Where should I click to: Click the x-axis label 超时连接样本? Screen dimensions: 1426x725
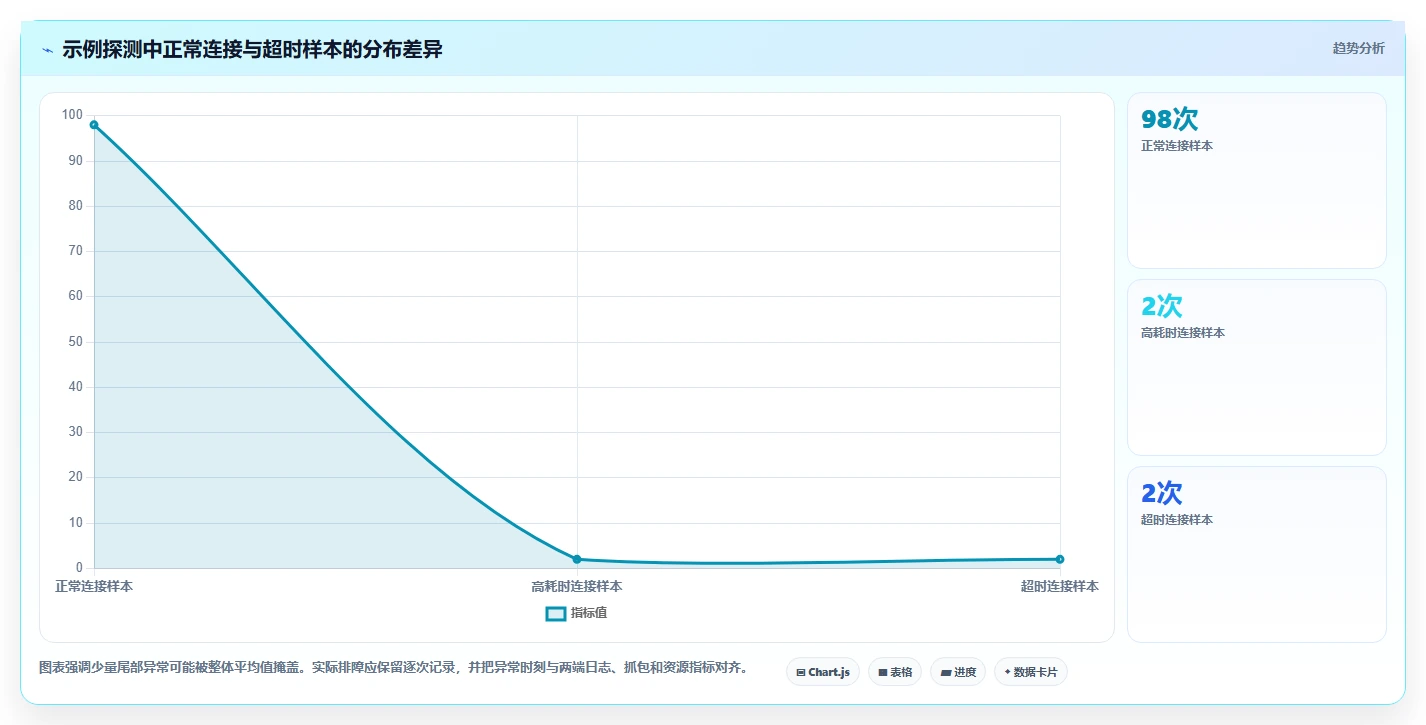pyautogui.click(x=1060, y=586)
